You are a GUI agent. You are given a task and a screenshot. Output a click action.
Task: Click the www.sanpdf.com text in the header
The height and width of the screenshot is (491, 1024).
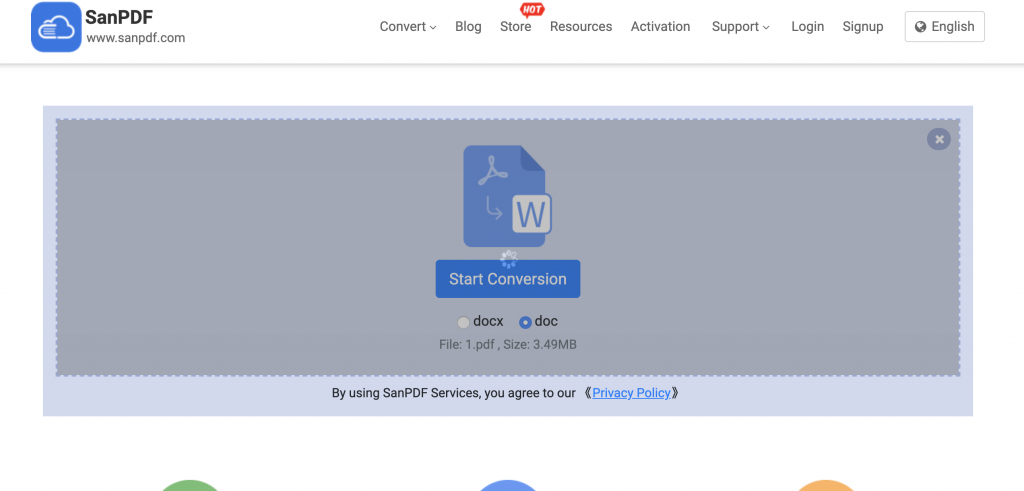(x=136, y=38)
